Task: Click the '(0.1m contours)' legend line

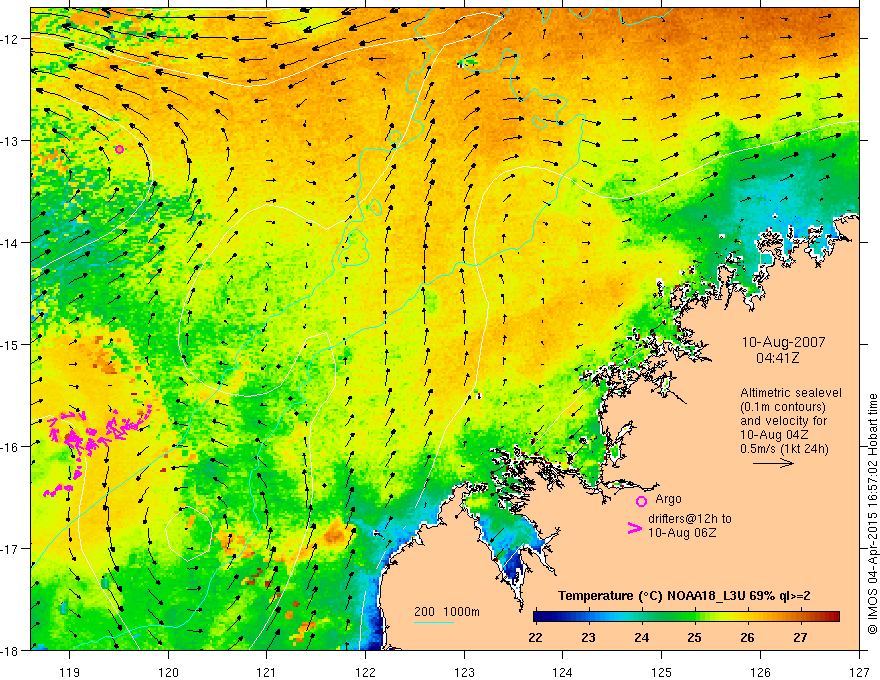Action: (x=783, y=407)
